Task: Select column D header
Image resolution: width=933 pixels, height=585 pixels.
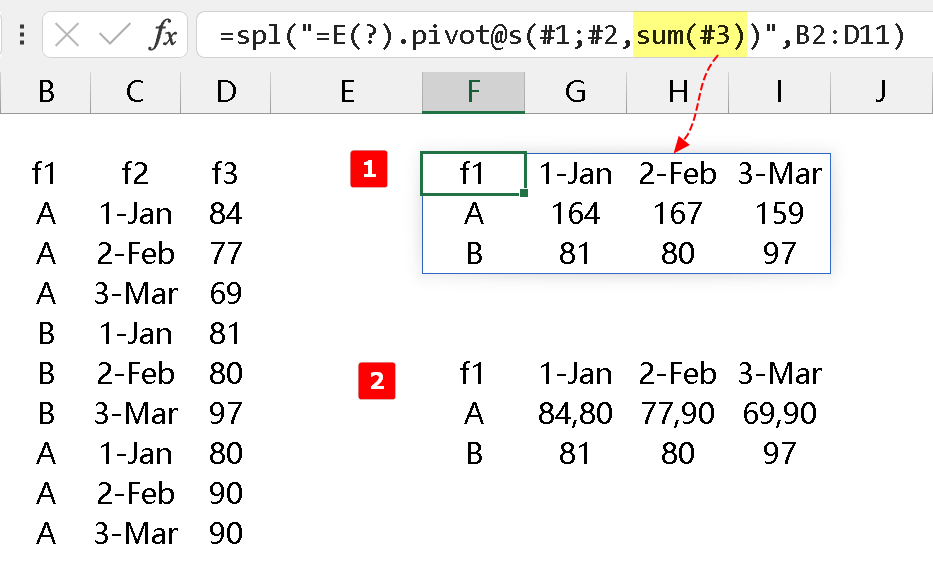Action: click(226, 92)
